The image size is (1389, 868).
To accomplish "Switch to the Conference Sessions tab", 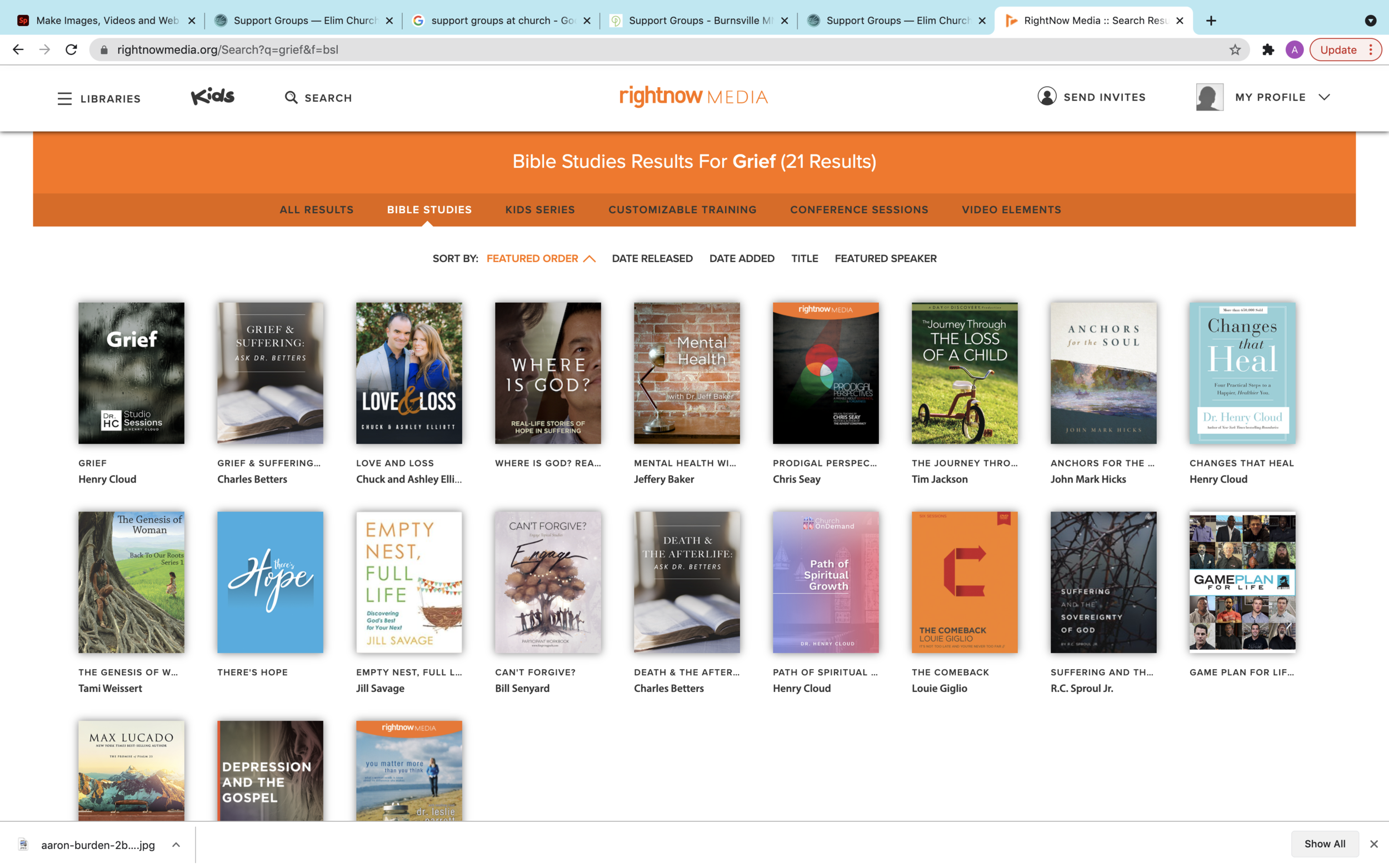I will [858, 209].
